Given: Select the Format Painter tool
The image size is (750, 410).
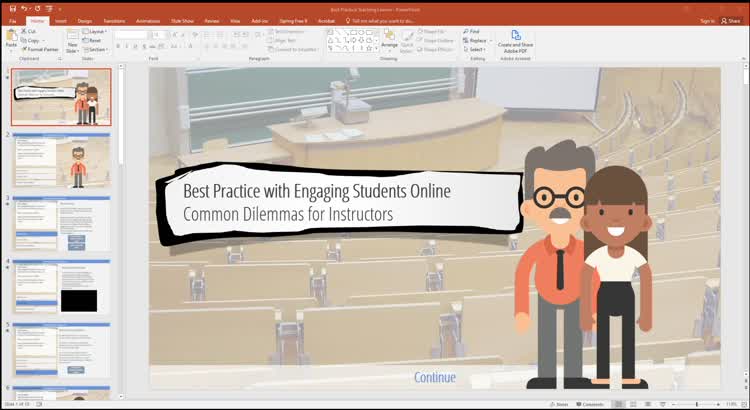Looking at the screenshot, I should (42, 49).
